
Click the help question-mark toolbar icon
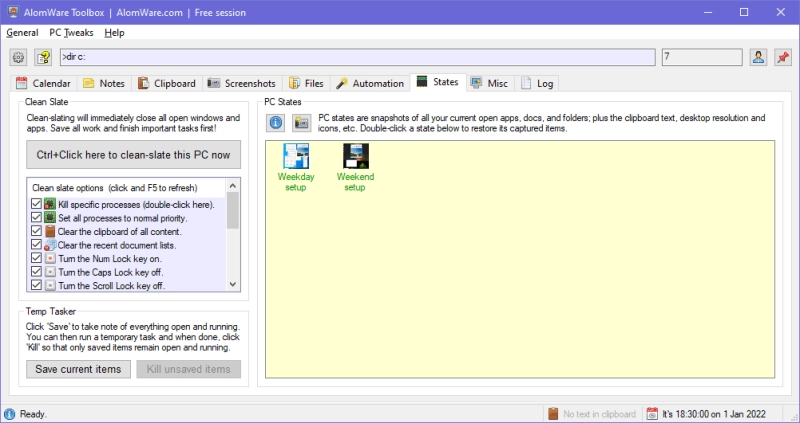click(44, 57)
